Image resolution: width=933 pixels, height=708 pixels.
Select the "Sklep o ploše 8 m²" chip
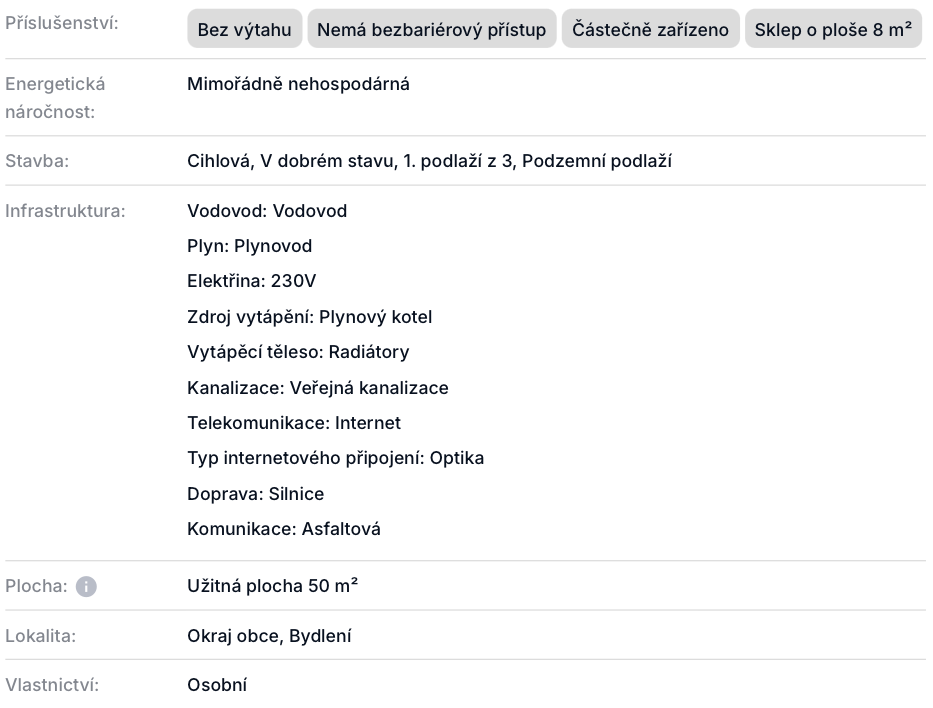[833, 30]
